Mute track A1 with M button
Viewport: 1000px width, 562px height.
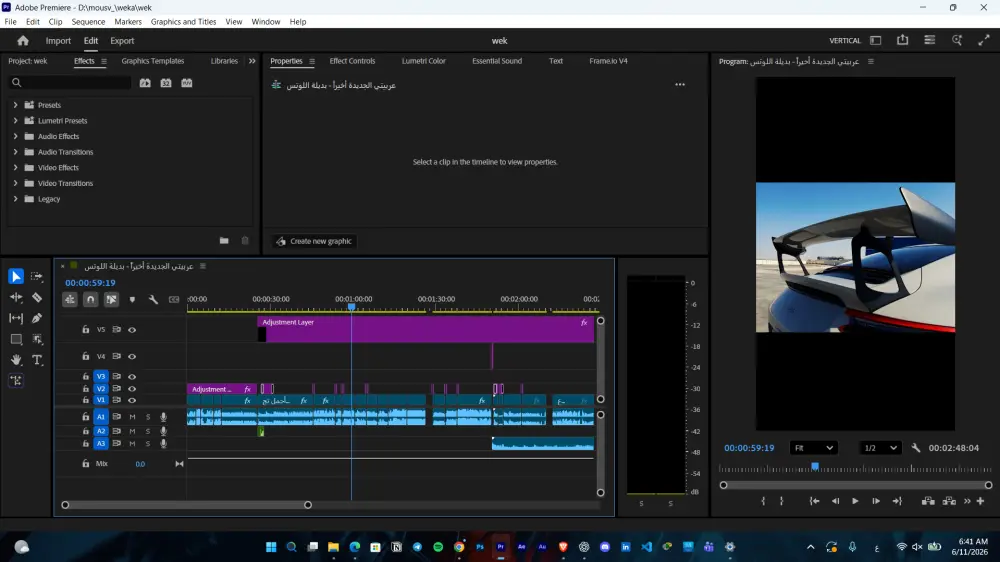tap(132, 417)
